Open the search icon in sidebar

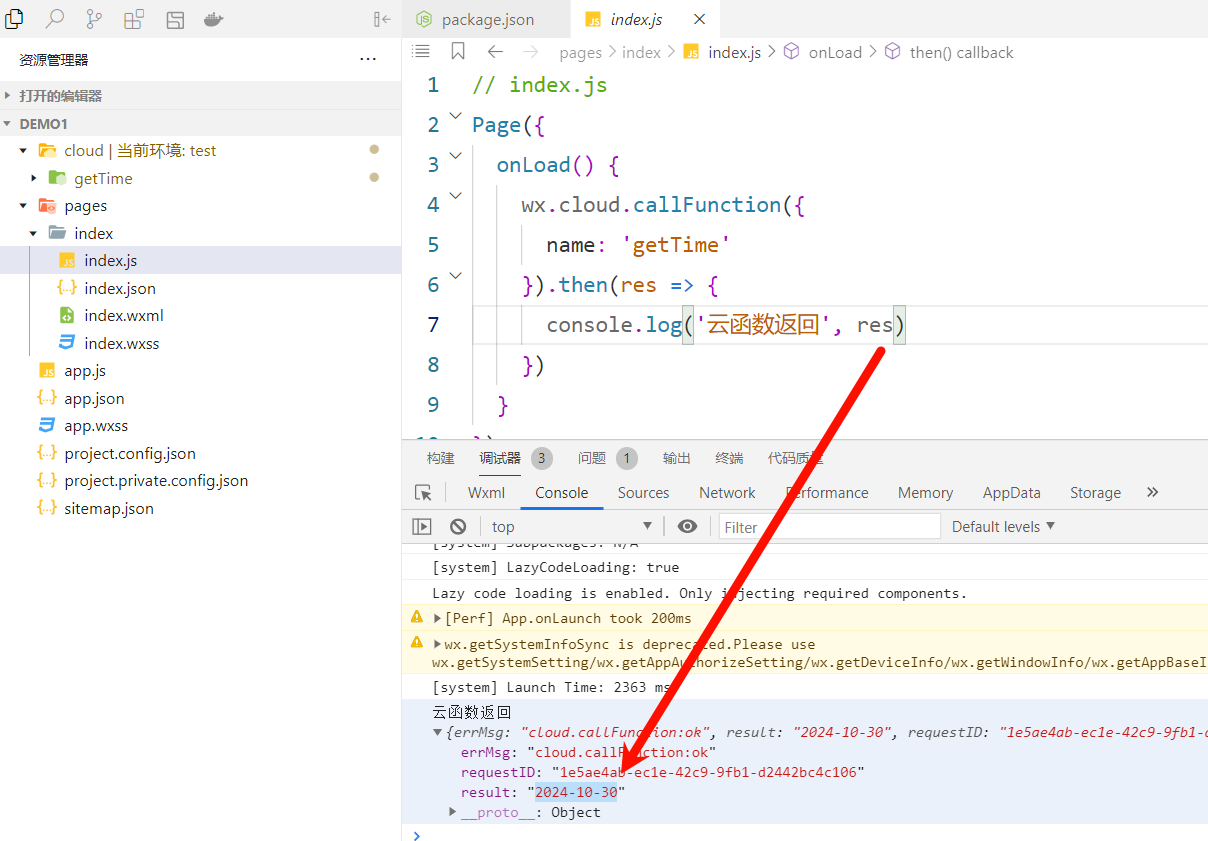55,18
